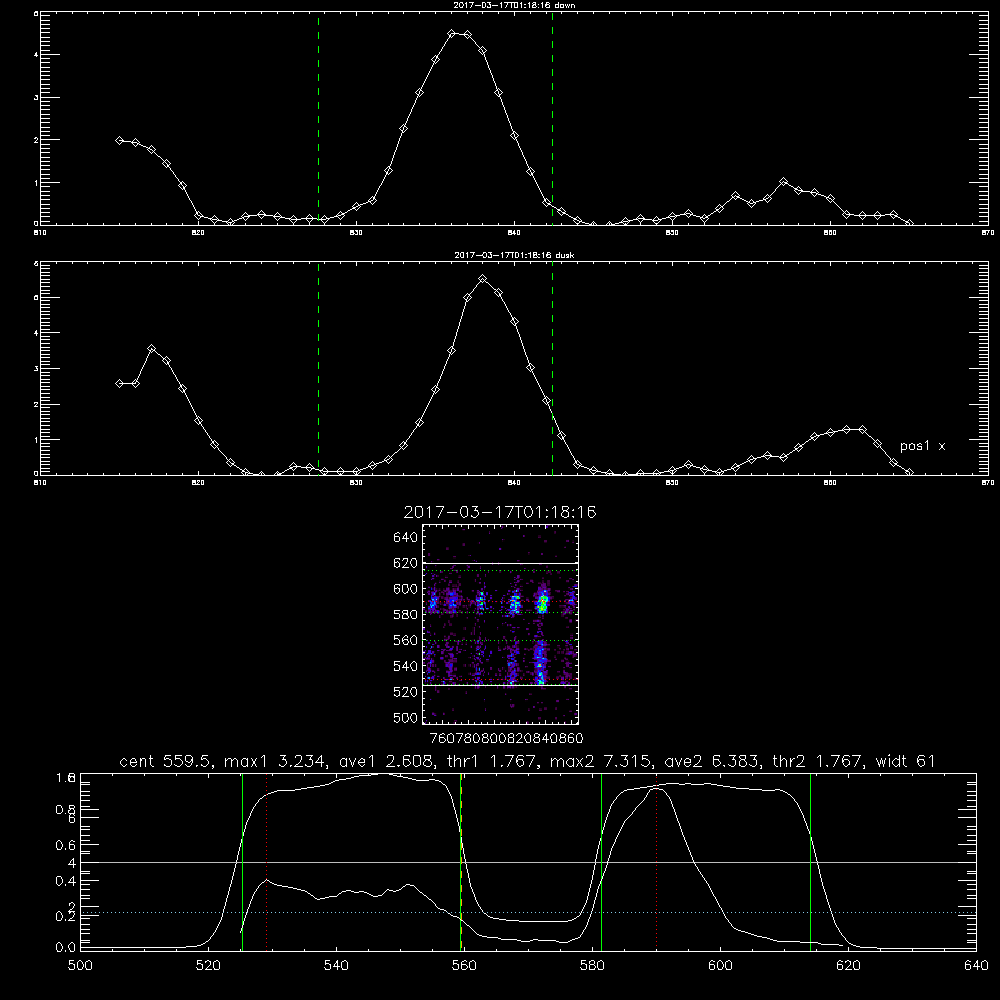Open the spectral heat map image

point(501,624)
